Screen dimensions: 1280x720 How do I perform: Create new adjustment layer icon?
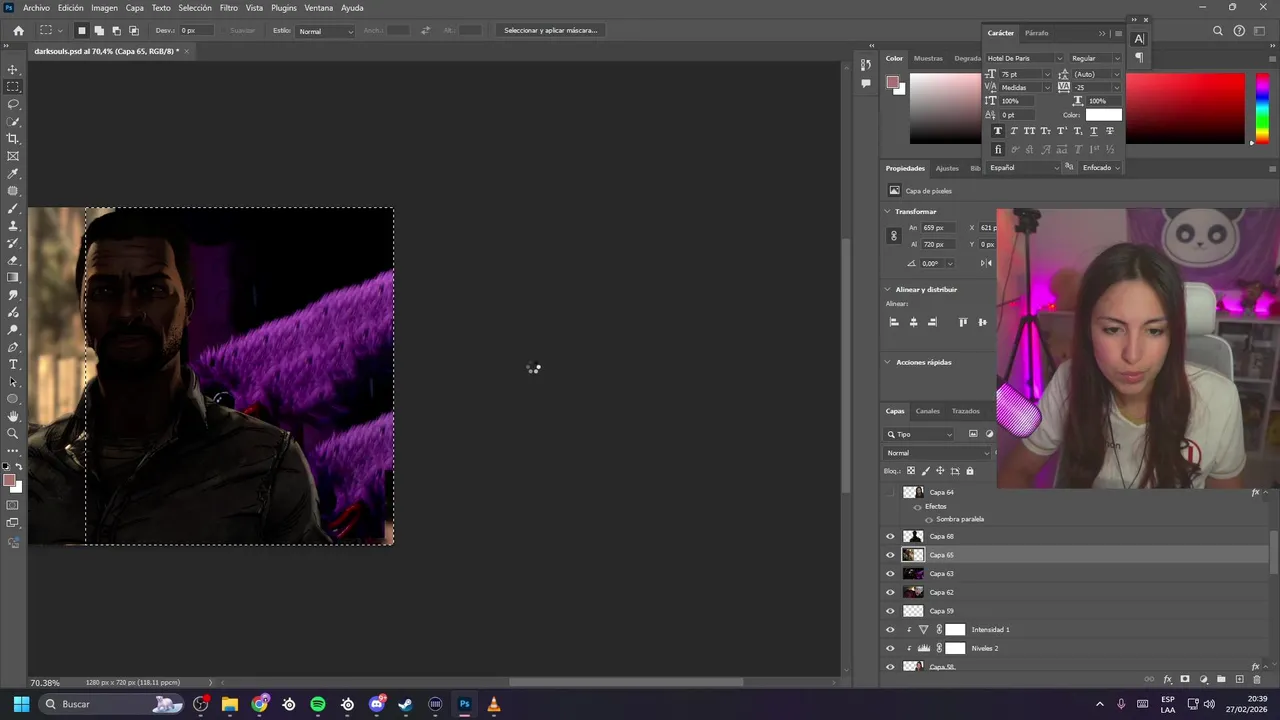1203,680
